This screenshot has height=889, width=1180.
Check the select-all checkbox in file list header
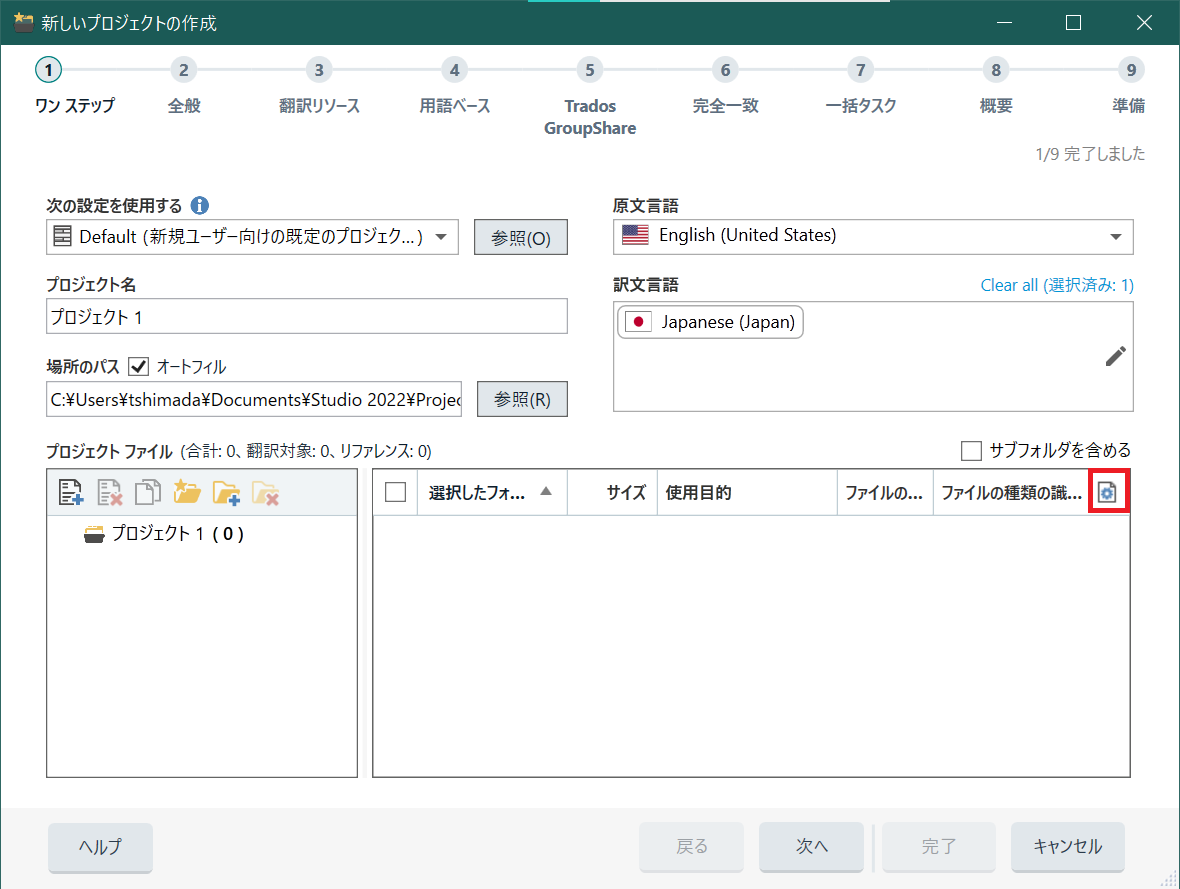[x=395, y=492]
